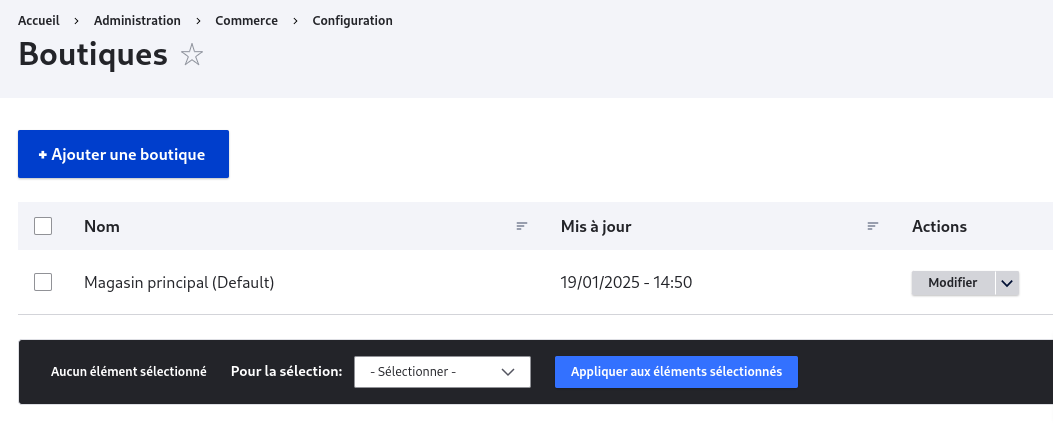
Task: Expand the arrow next to Modifier button
Action: click(x=1007, y=283)
